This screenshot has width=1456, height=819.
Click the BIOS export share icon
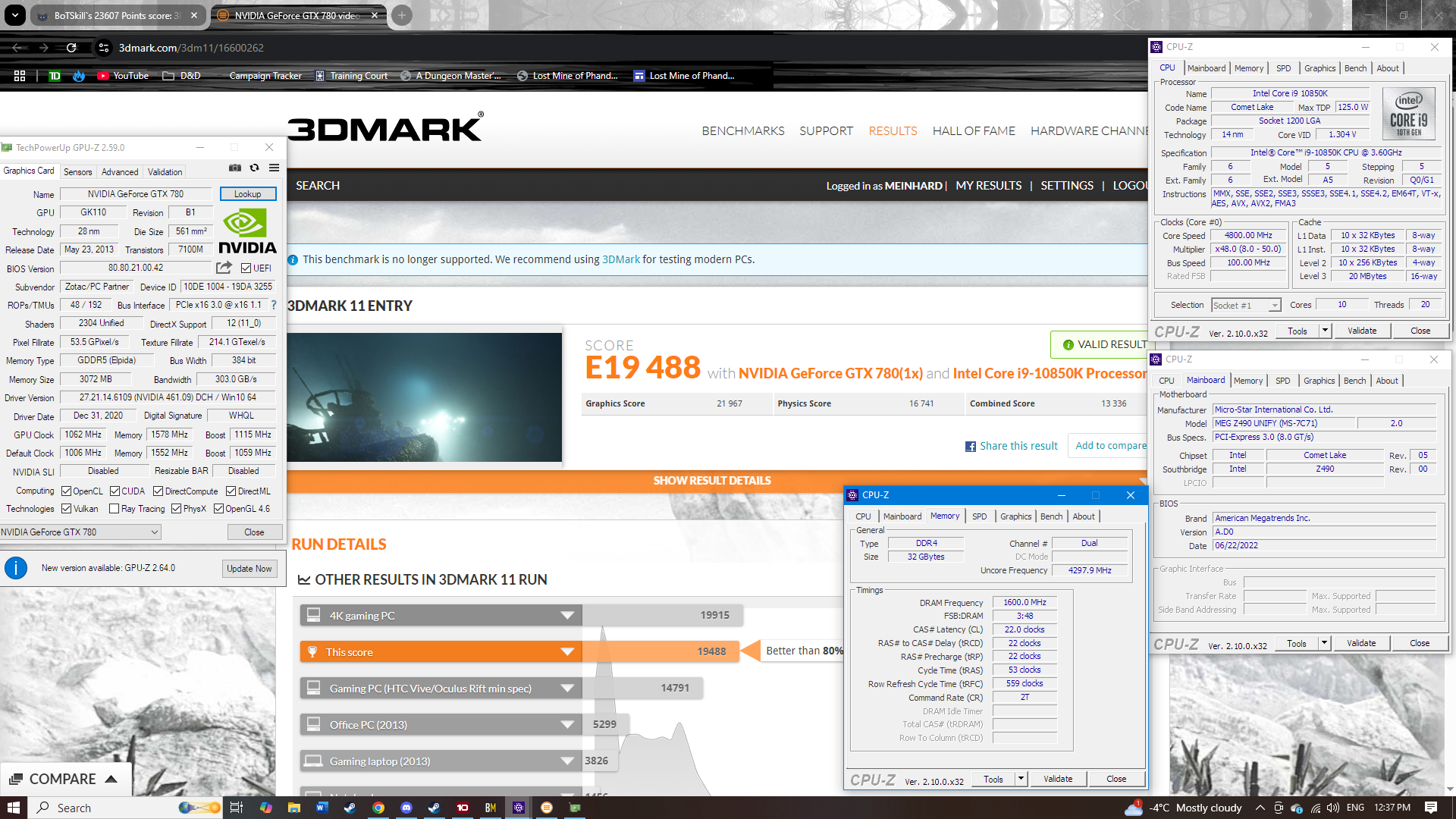pyautogui.click(x=224, y=268)
